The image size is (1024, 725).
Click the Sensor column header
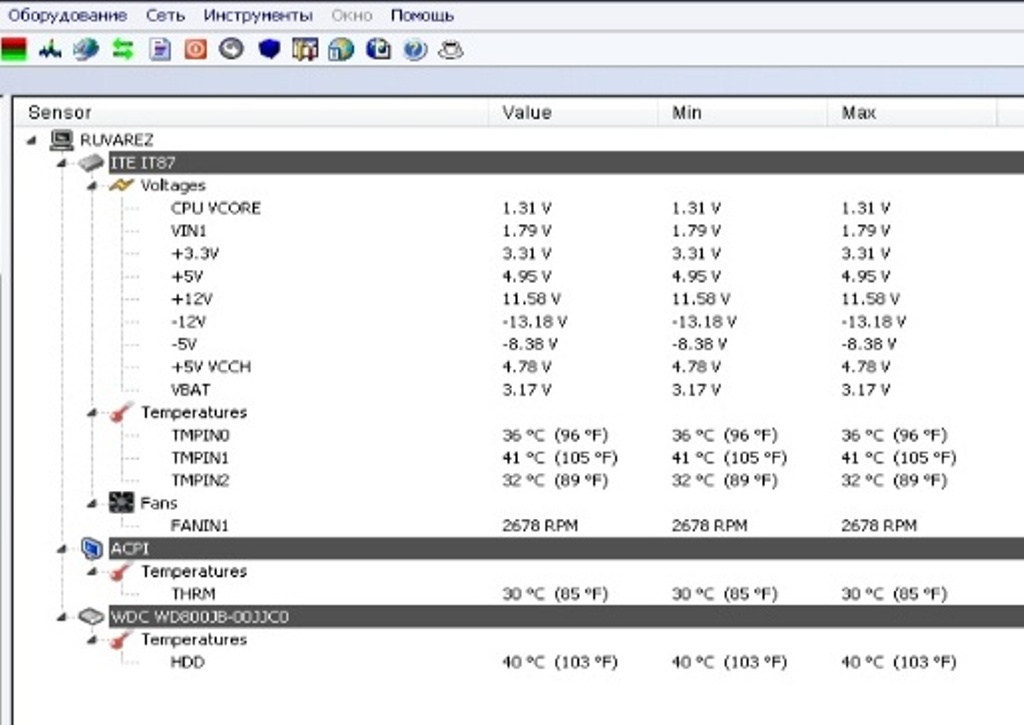click(60, 113)
